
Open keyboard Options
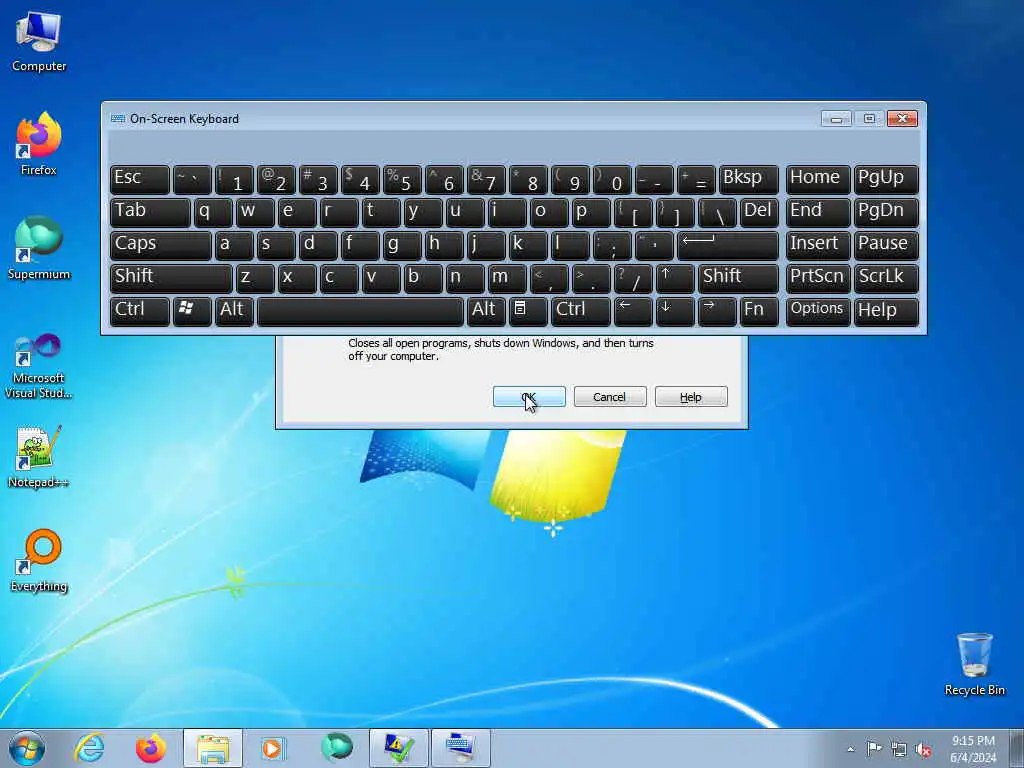coord(818,312)
